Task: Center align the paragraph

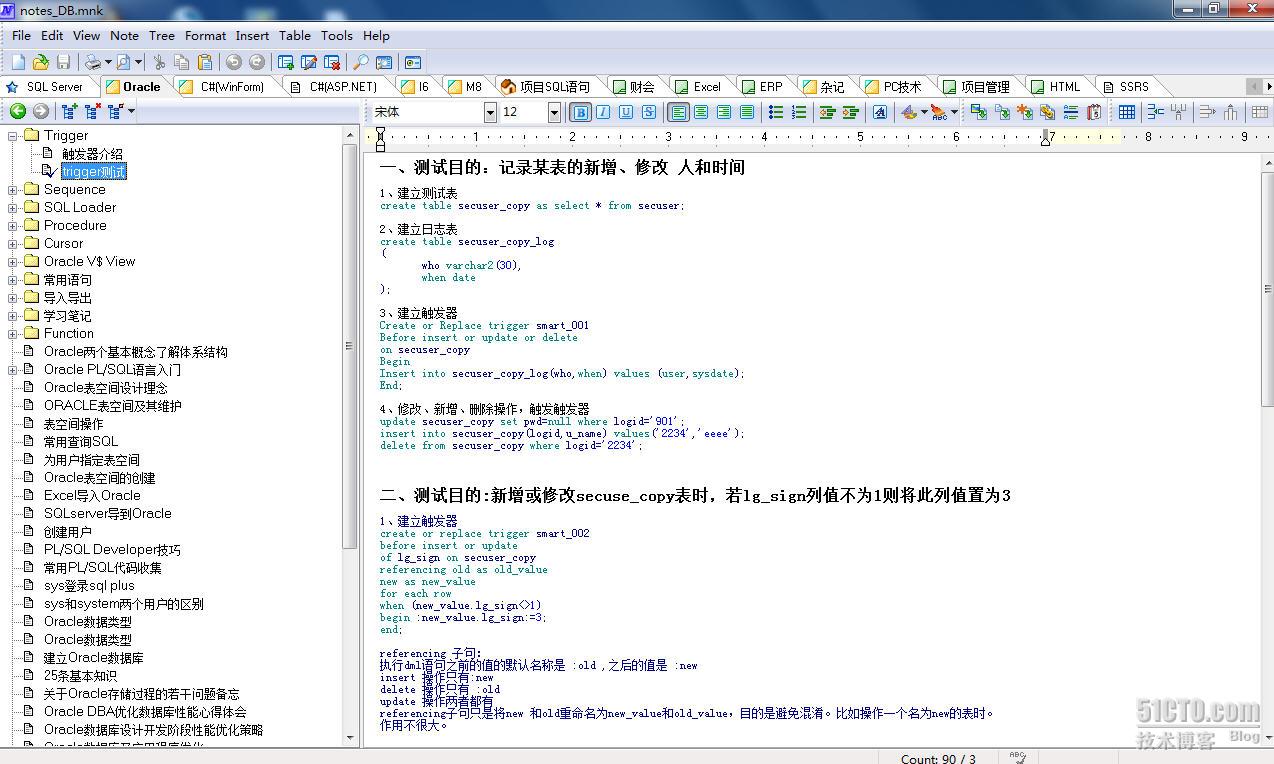Action: [x=701, y=112]
